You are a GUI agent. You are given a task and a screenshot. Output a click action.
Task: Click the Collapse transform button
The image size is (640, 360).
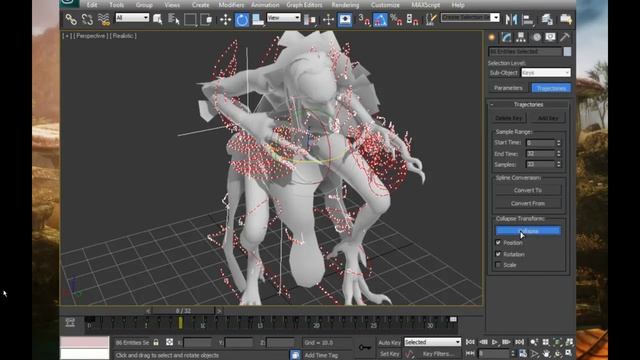pyautogui.click(x=528, y=231)
